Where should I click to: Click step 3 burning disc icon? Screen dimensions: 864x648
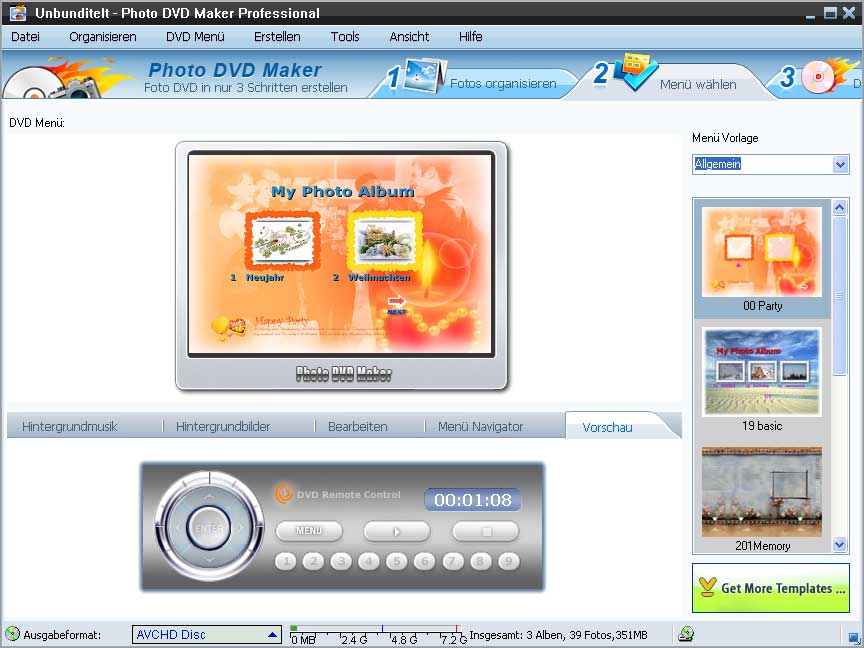pos(827,75)
